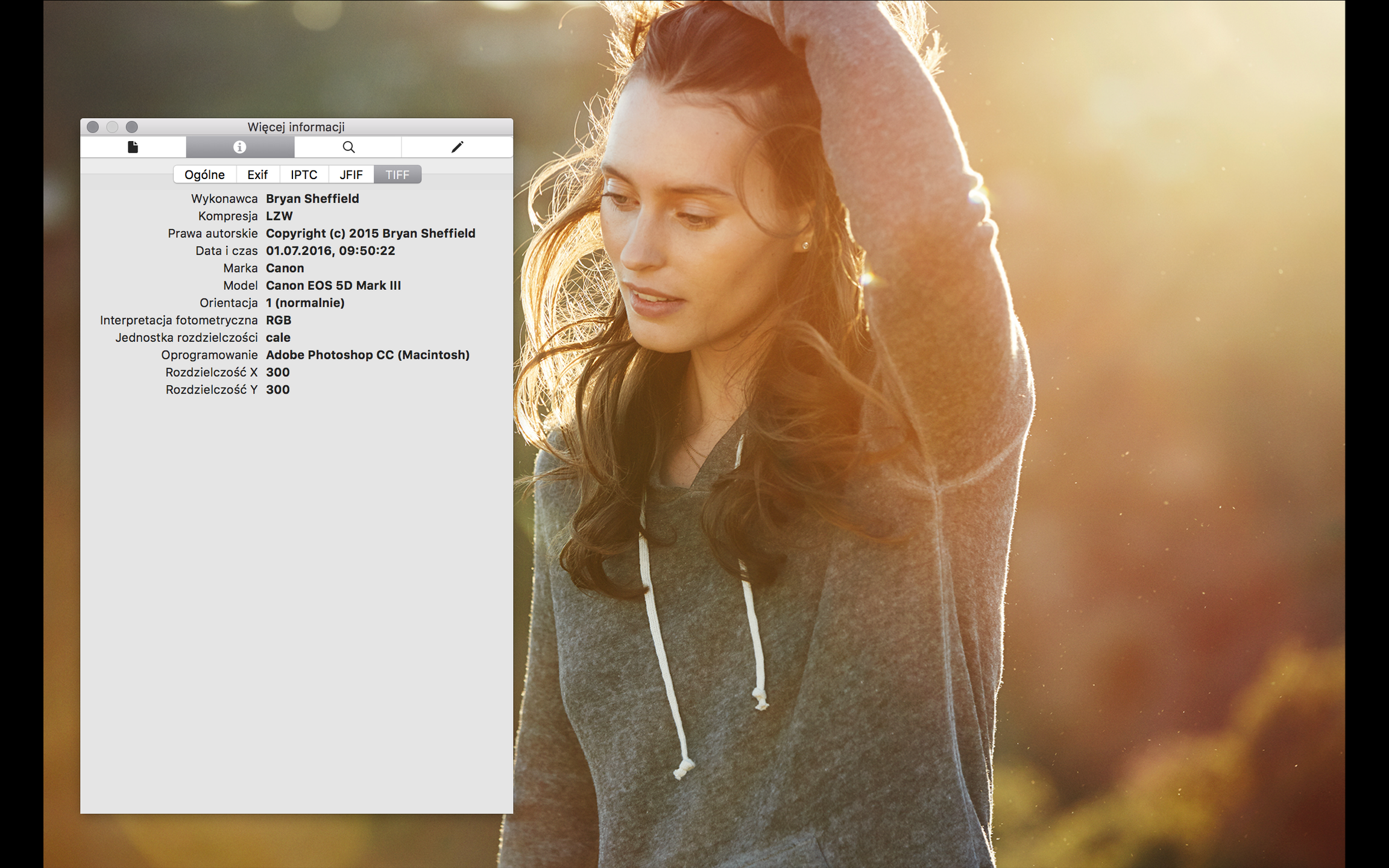Switch to the Ogólne tab
Viewport: 1389px width, 868px height.
pyautogui.click(x=204, y=175)
